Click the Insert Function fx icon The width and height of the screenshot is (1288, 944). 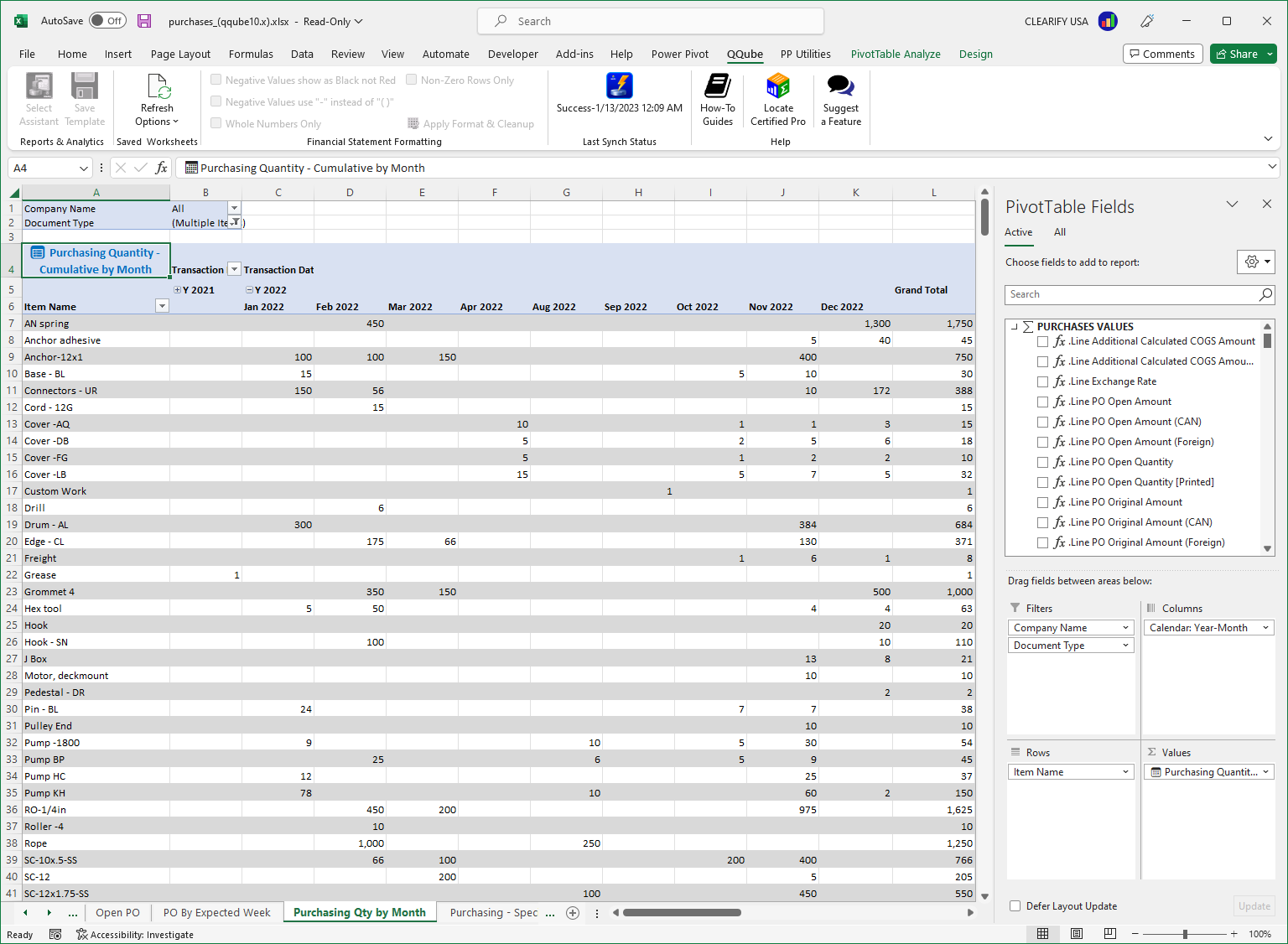[x=161, y=168]
